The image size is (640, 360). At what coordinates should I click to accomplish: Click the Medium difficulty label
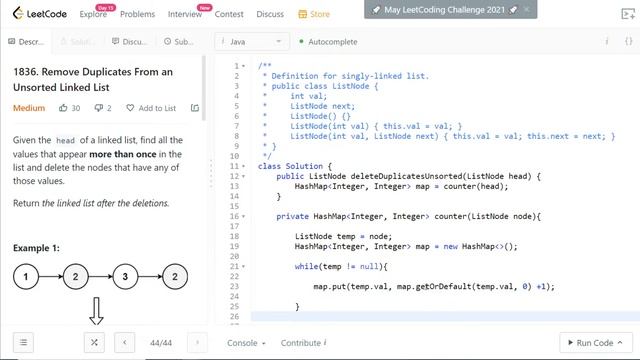(29, 108)
